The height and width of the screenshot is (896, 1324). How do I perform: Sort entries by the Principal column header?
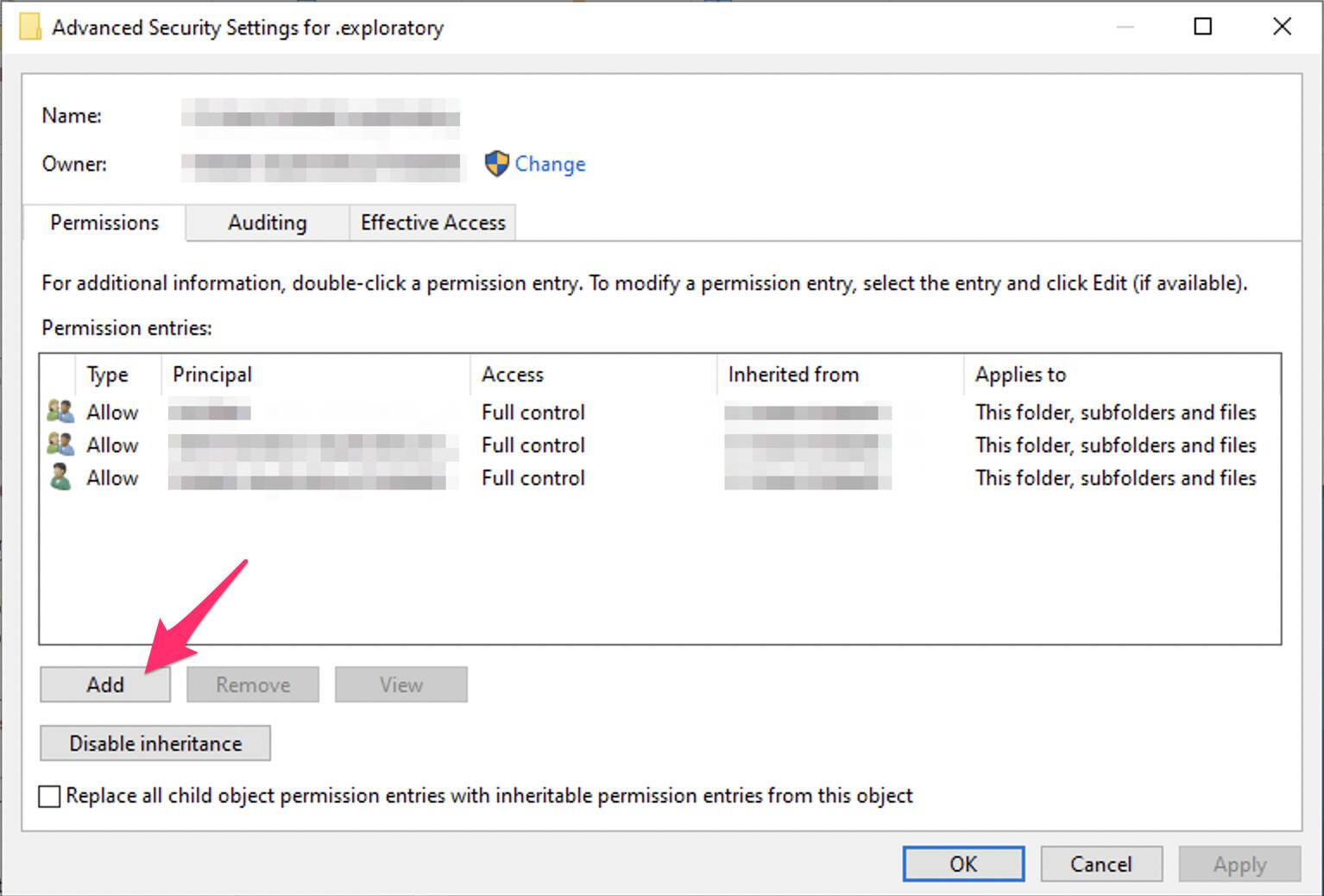316,374
